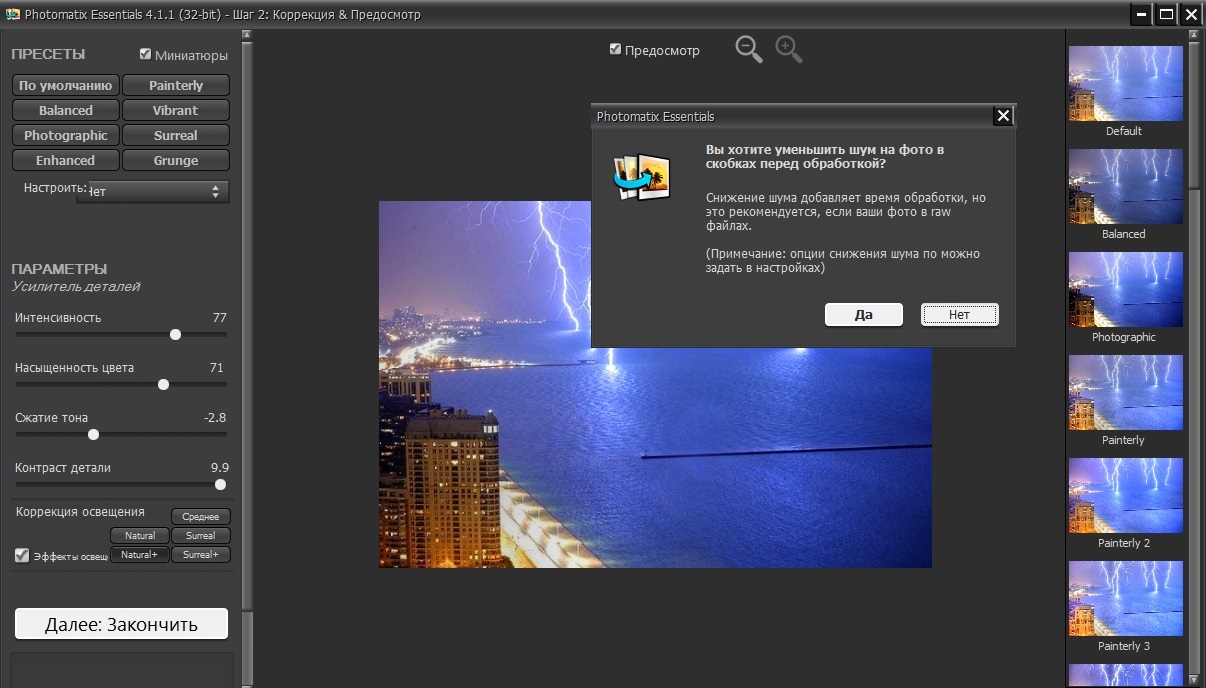The height and width of the screenshot is (688, 1206).
Task: Click the Сжатие тона value -2.8
Action: click(x=215, y=418)
